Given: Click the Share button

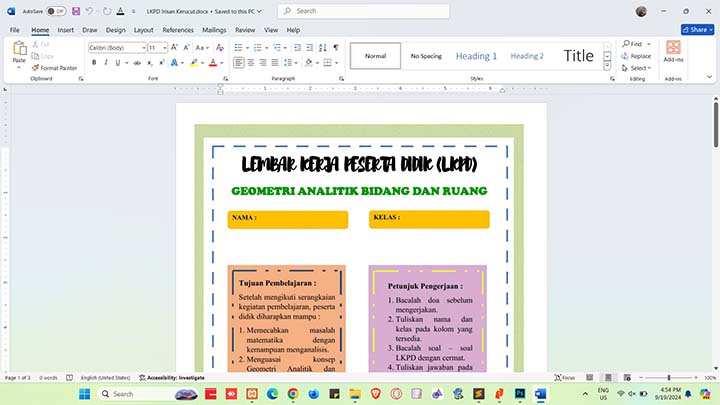Looking at the screenshot, I should point(692,30).
